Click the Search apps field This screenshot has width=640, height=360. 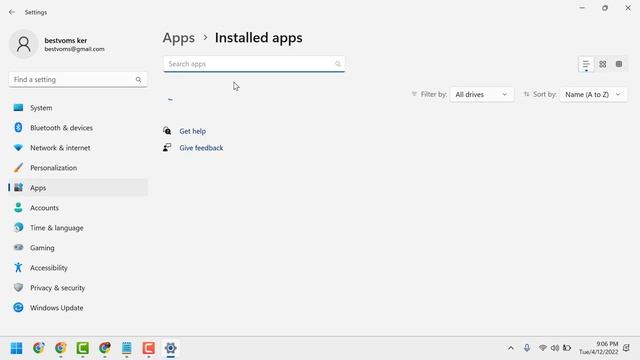click(254, 64)
